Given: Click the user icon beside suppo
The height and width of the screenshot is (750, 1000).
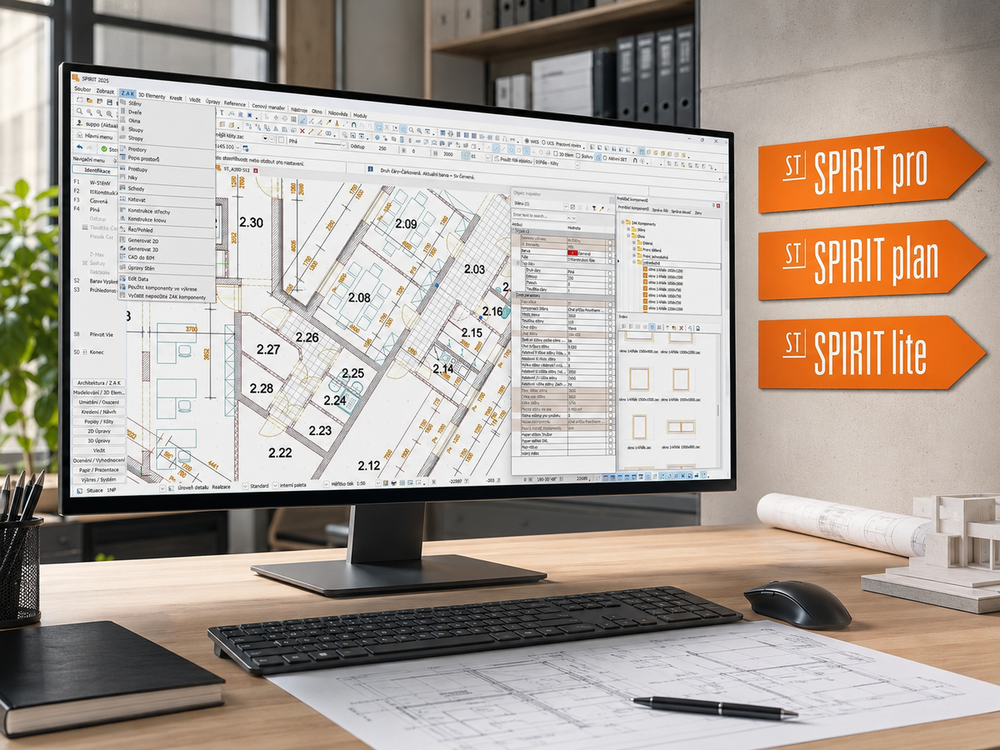Looking at the screenshot, I should [80, 122].
